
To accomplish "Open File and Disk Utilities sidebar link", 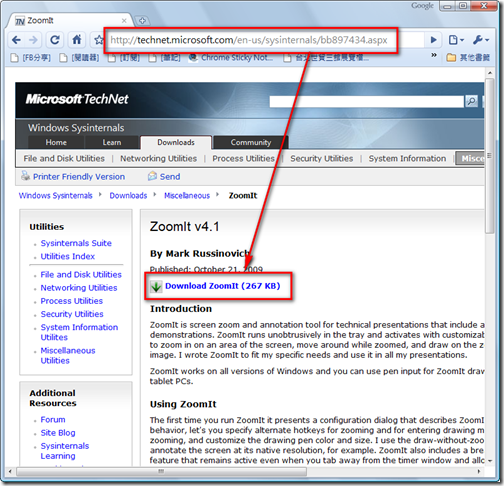I will click(x=81, y=275).
